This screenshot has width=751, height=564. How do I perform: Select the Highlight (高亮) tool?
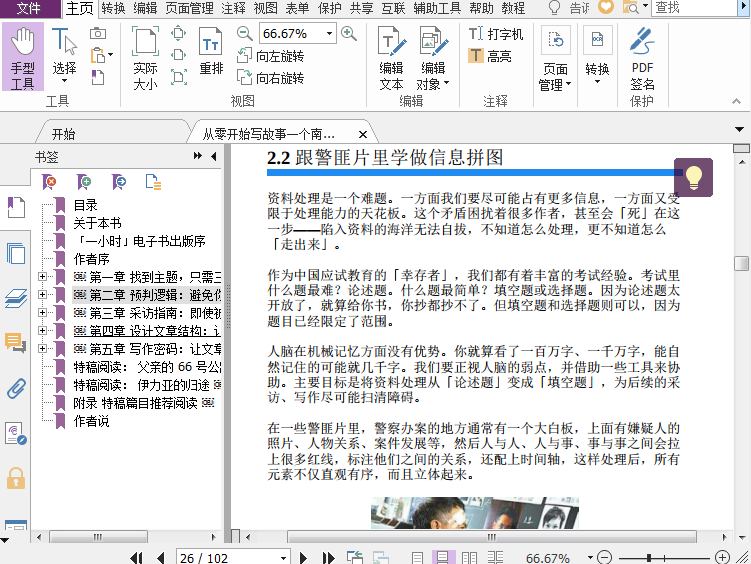(x=489, y=56)
